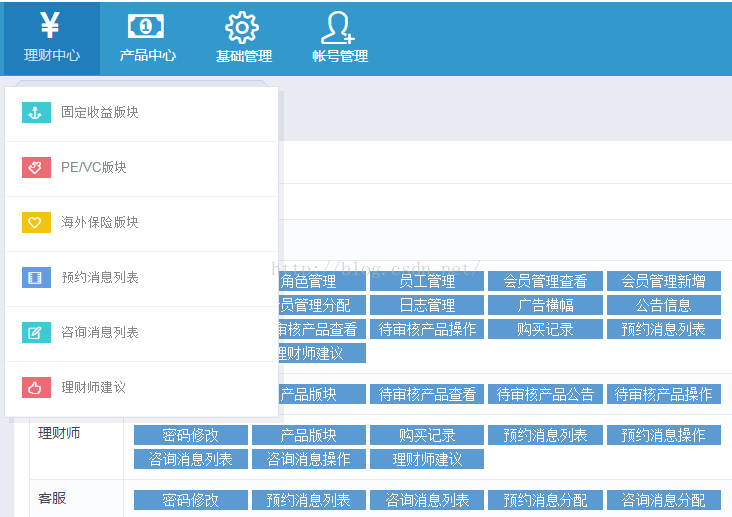This screenshot has width=732, height=517.
Task: Select 固定收益版块 in the dropdown menu
Action: click(141, 113)
